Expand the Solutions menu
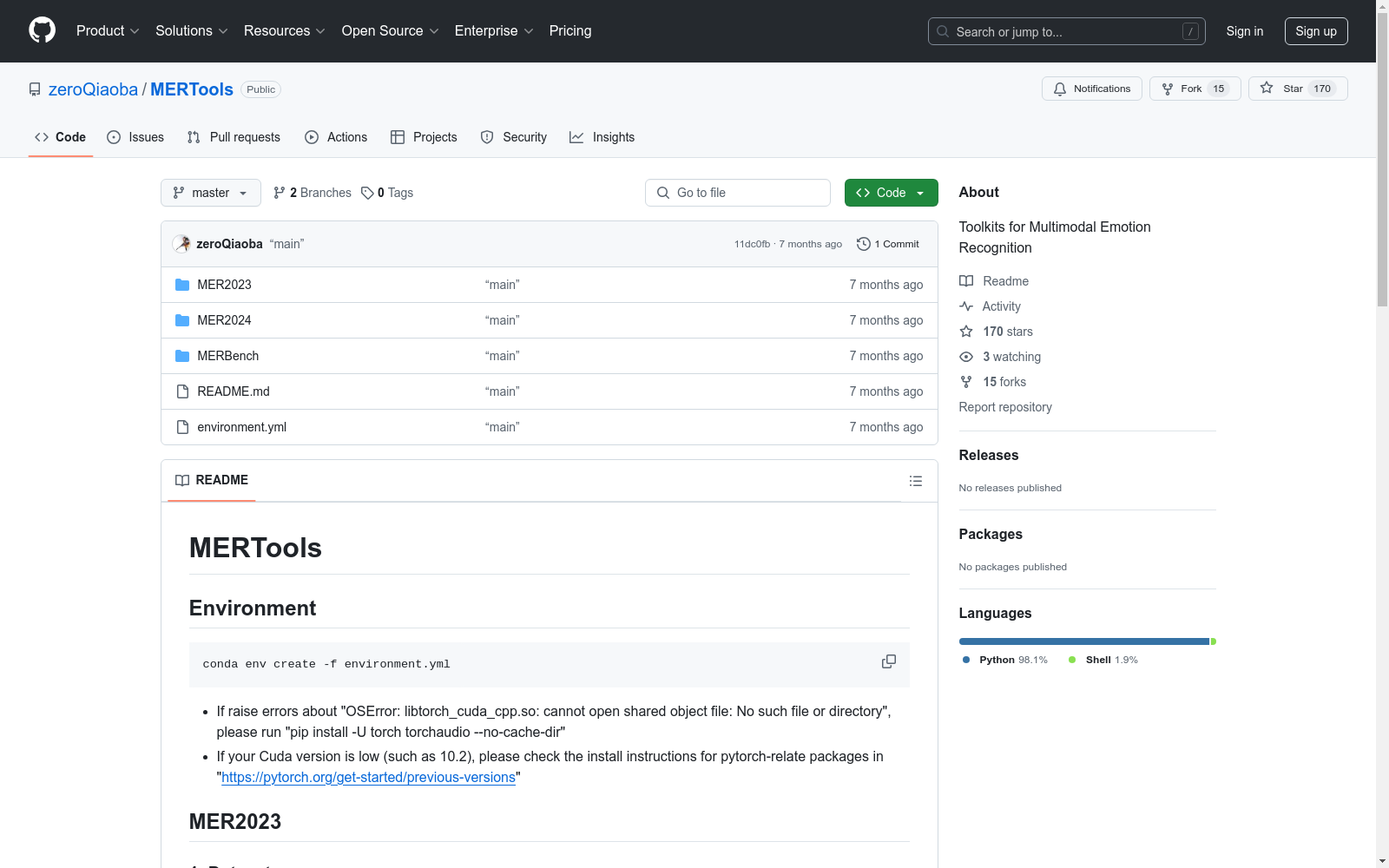Viewport: 1389px width, 868px height. coord(191,30)
